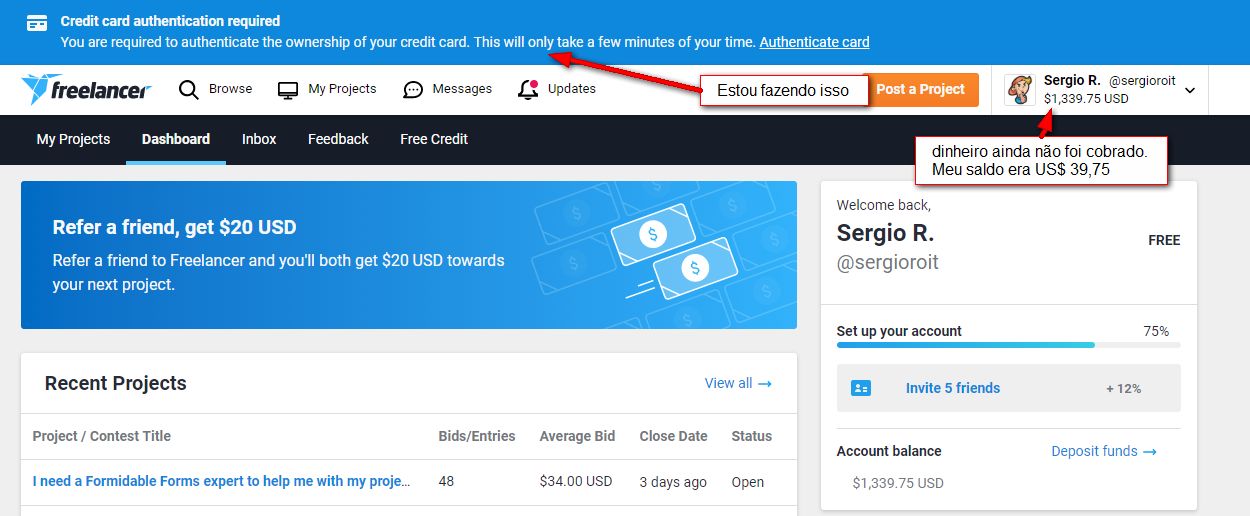Open the Messages chat bubble icon
The height and width of the screenshot is (516, 1250).
tap(413, 90)
